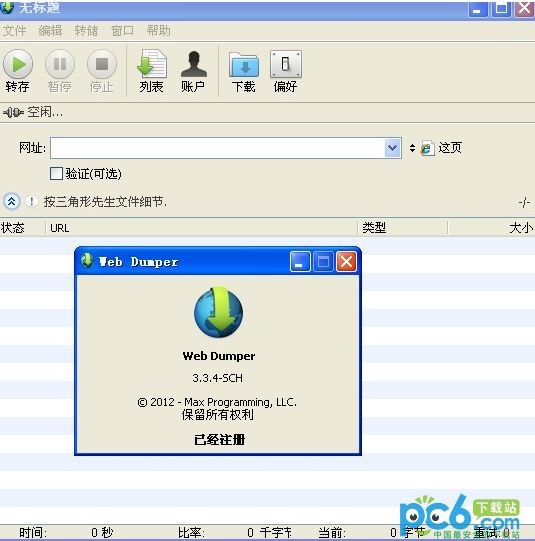Collapse file details with double-chevron button
The width and height of the screenshot is (535, 541).
tap(11, 201)
